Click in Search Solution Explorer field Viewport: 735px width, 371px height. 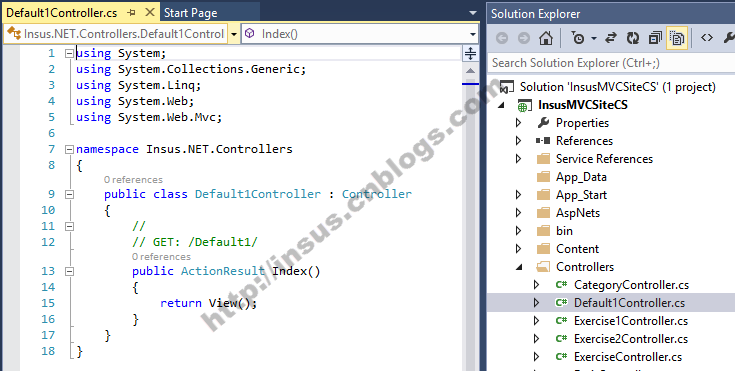(x=611, y=63)
